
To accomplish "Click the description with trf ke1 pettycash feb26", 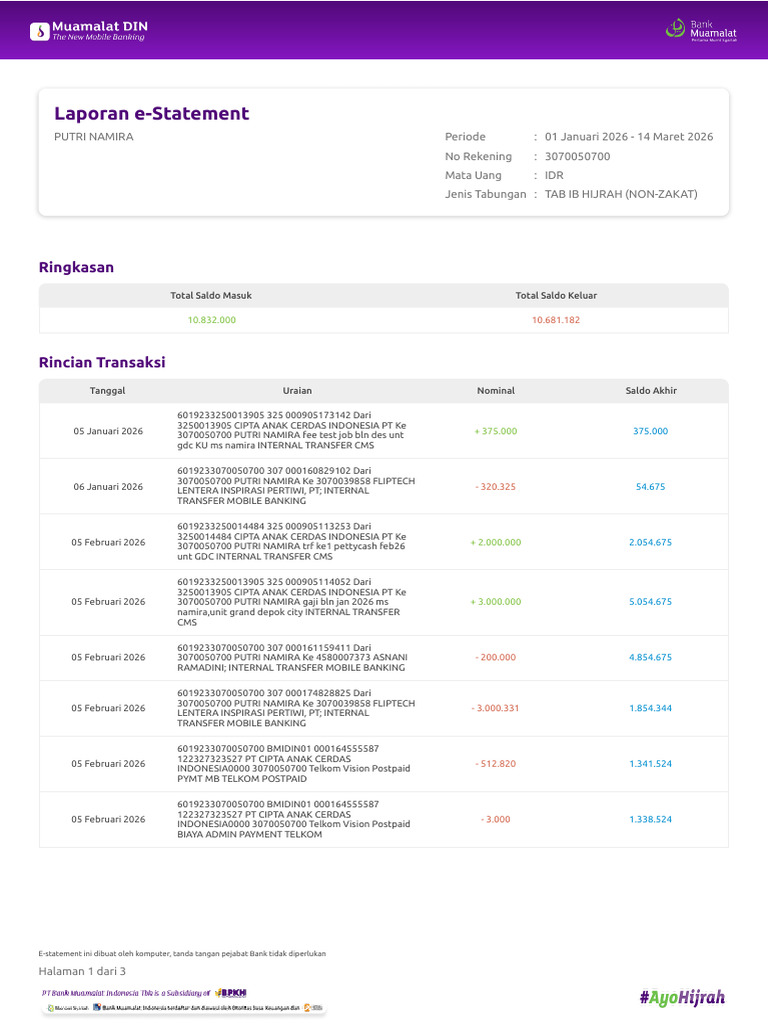I will [291, 541].
